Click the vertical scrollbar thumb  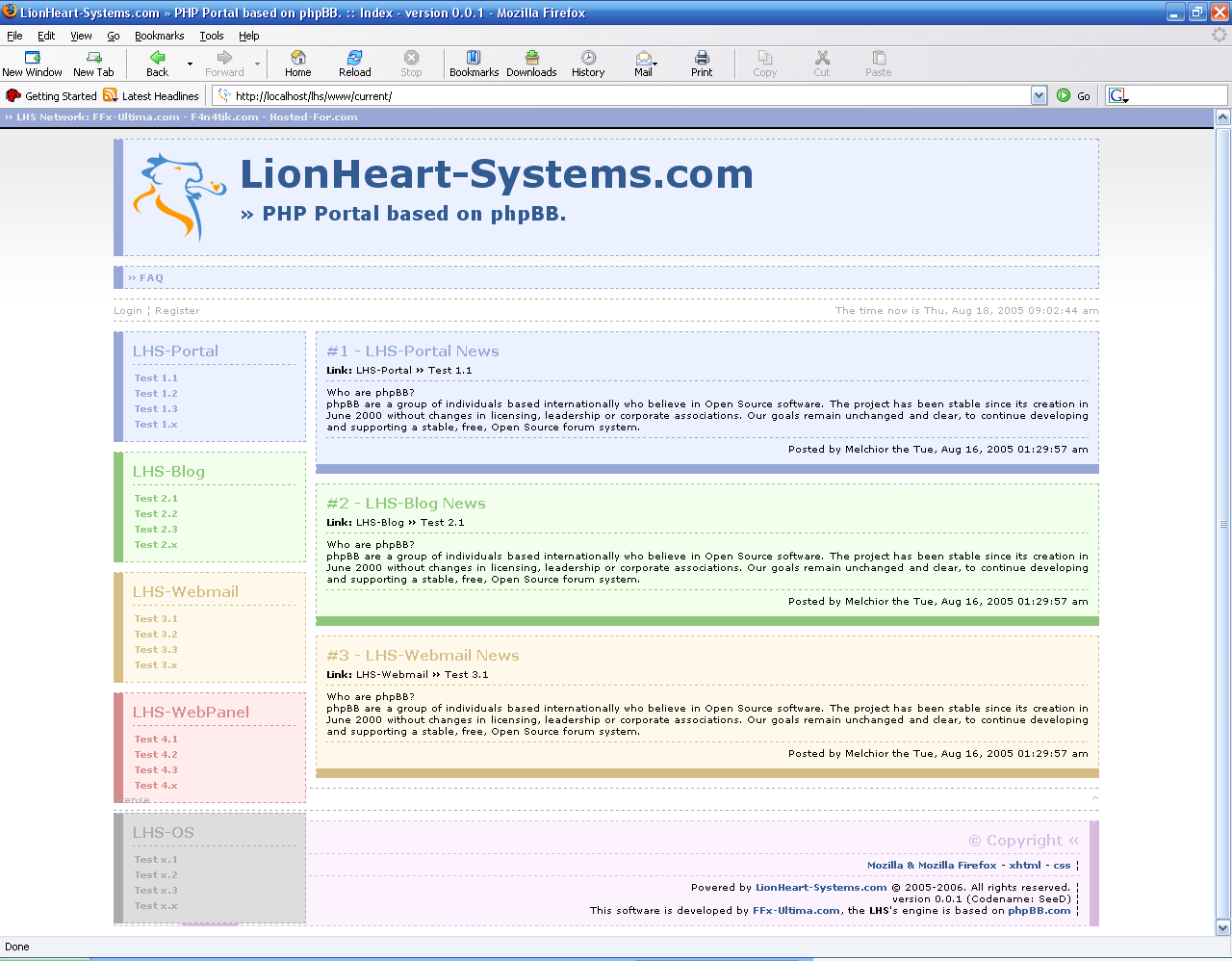coord(1223,522)
